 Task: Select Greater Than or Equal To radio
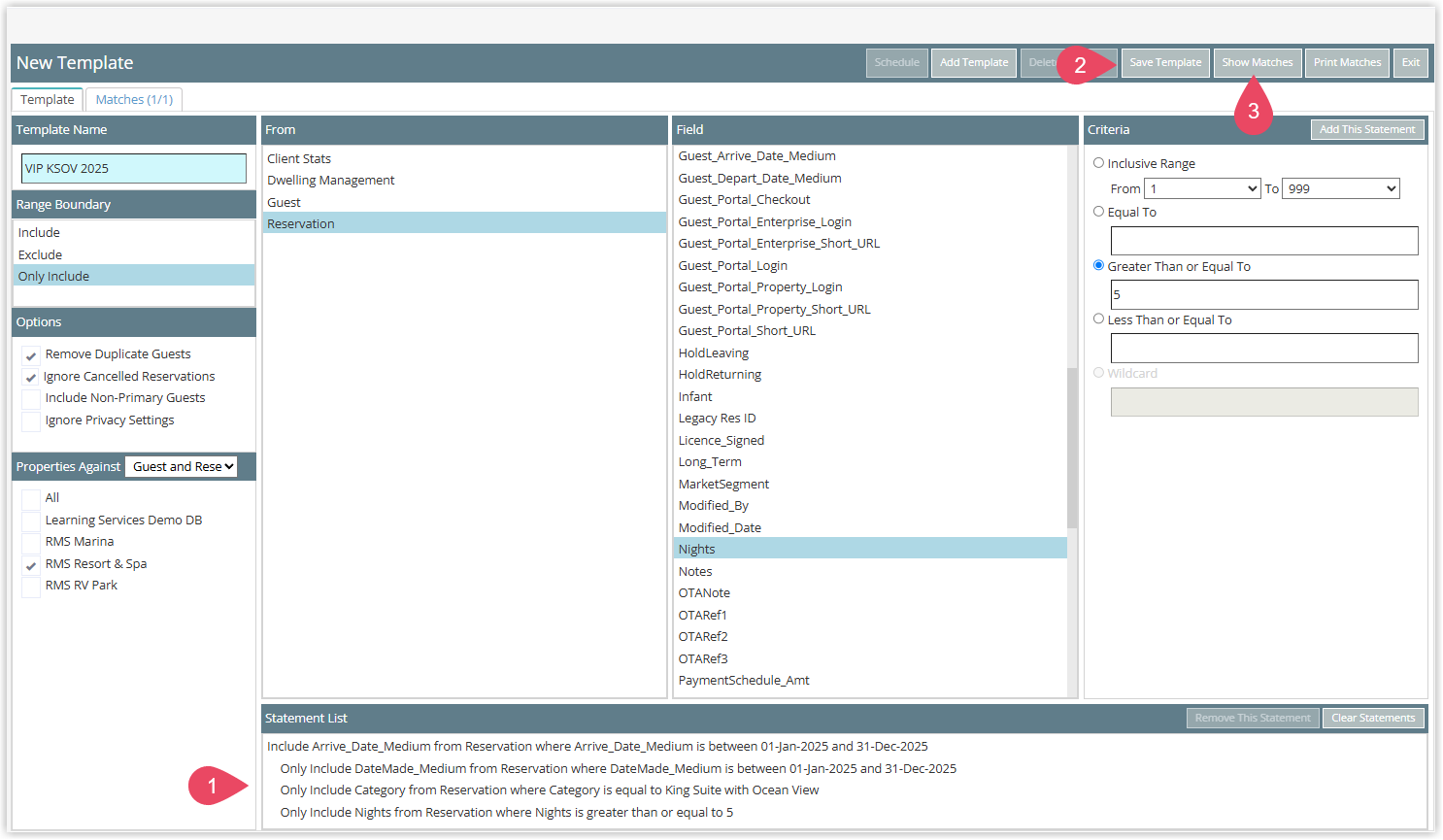1099,265
